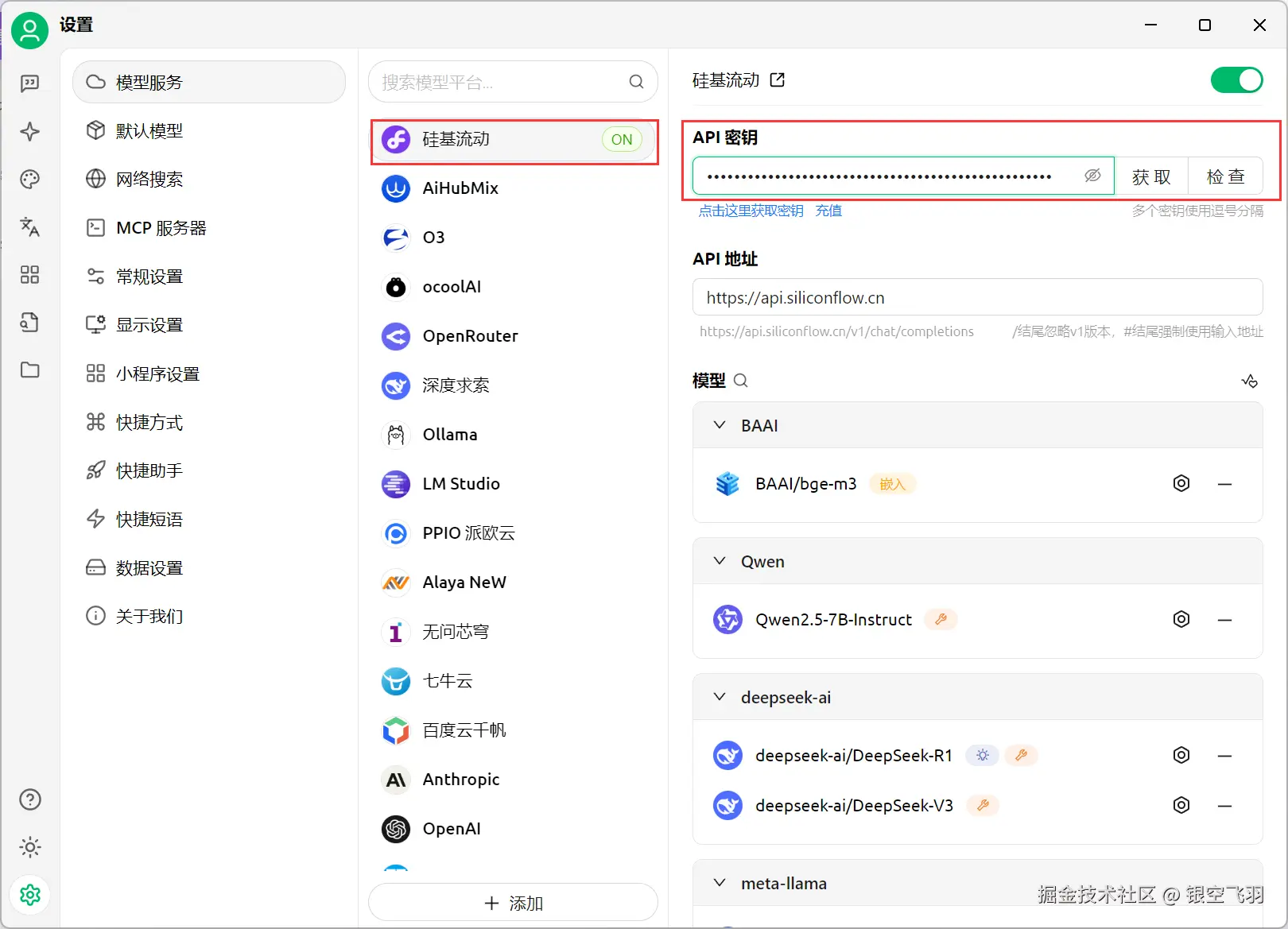Select 显示设置 in settings menu
Screen dimensions: 1288x929
pyautogui.click(x=209, y=325)
